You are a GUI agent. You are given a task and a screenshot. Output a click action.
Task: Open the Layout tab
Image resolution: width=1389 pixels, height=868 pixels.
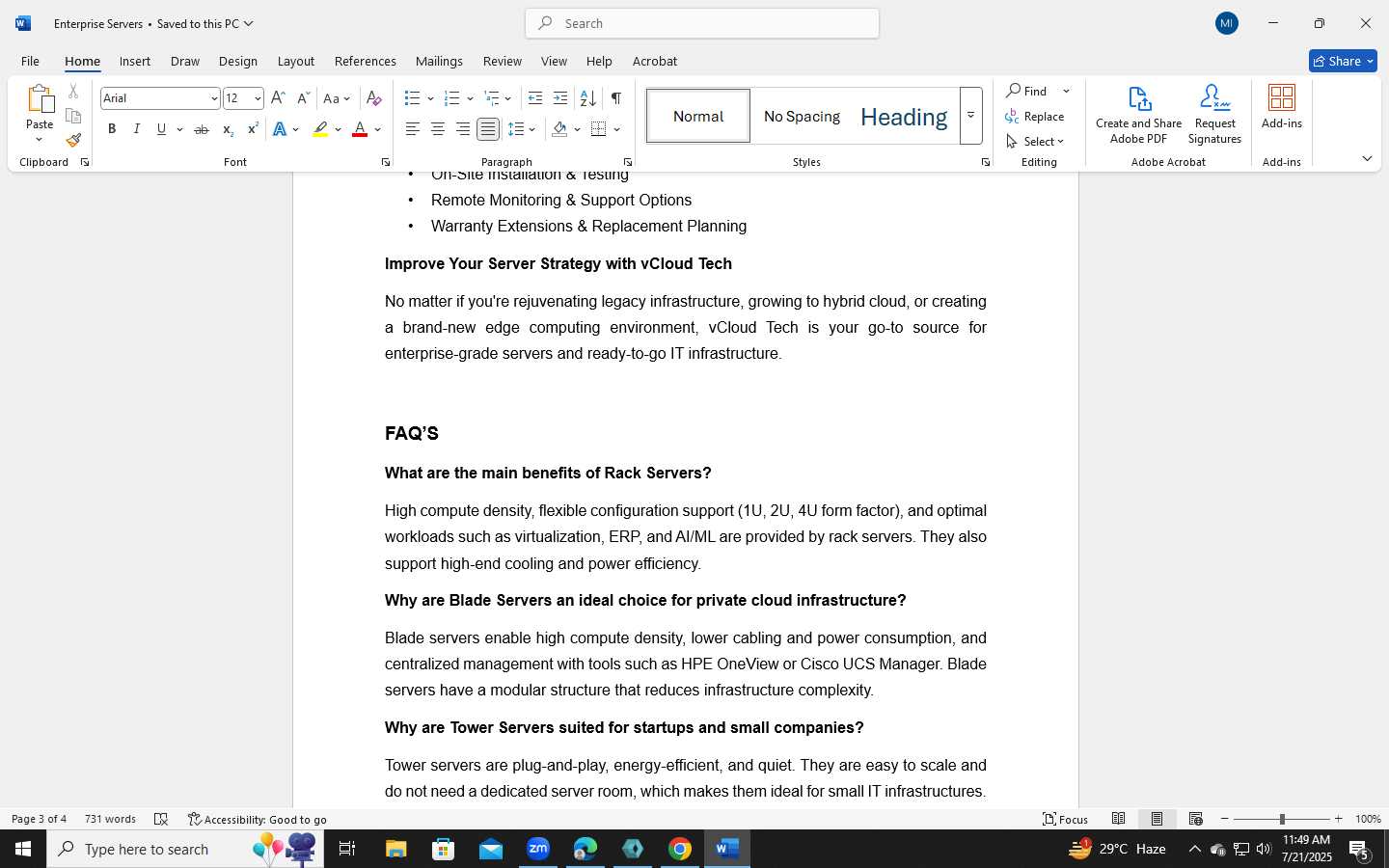point(295,61)
